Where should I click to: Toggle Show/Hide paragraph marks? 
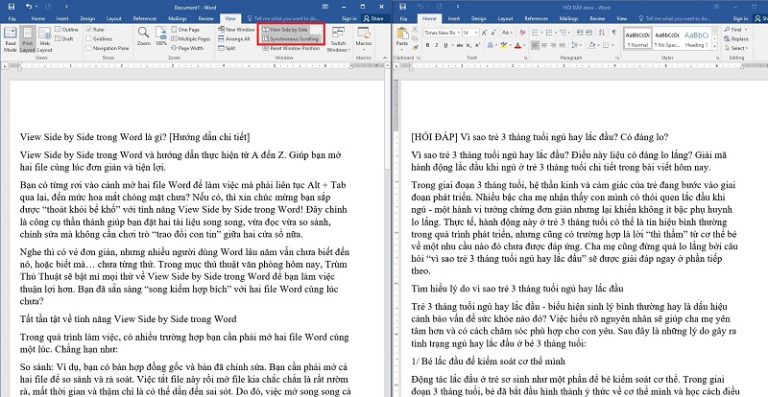tap(614, 33)
